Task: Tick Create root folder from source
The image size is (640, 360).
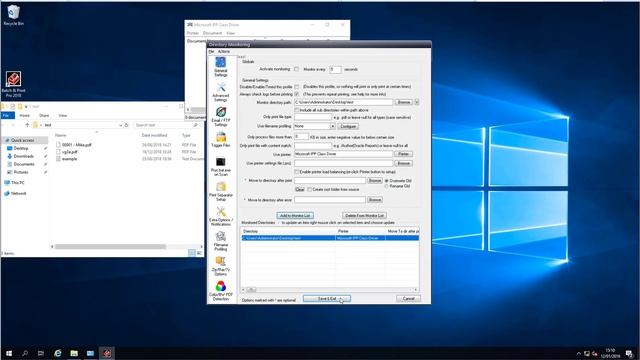Action: 309,189
